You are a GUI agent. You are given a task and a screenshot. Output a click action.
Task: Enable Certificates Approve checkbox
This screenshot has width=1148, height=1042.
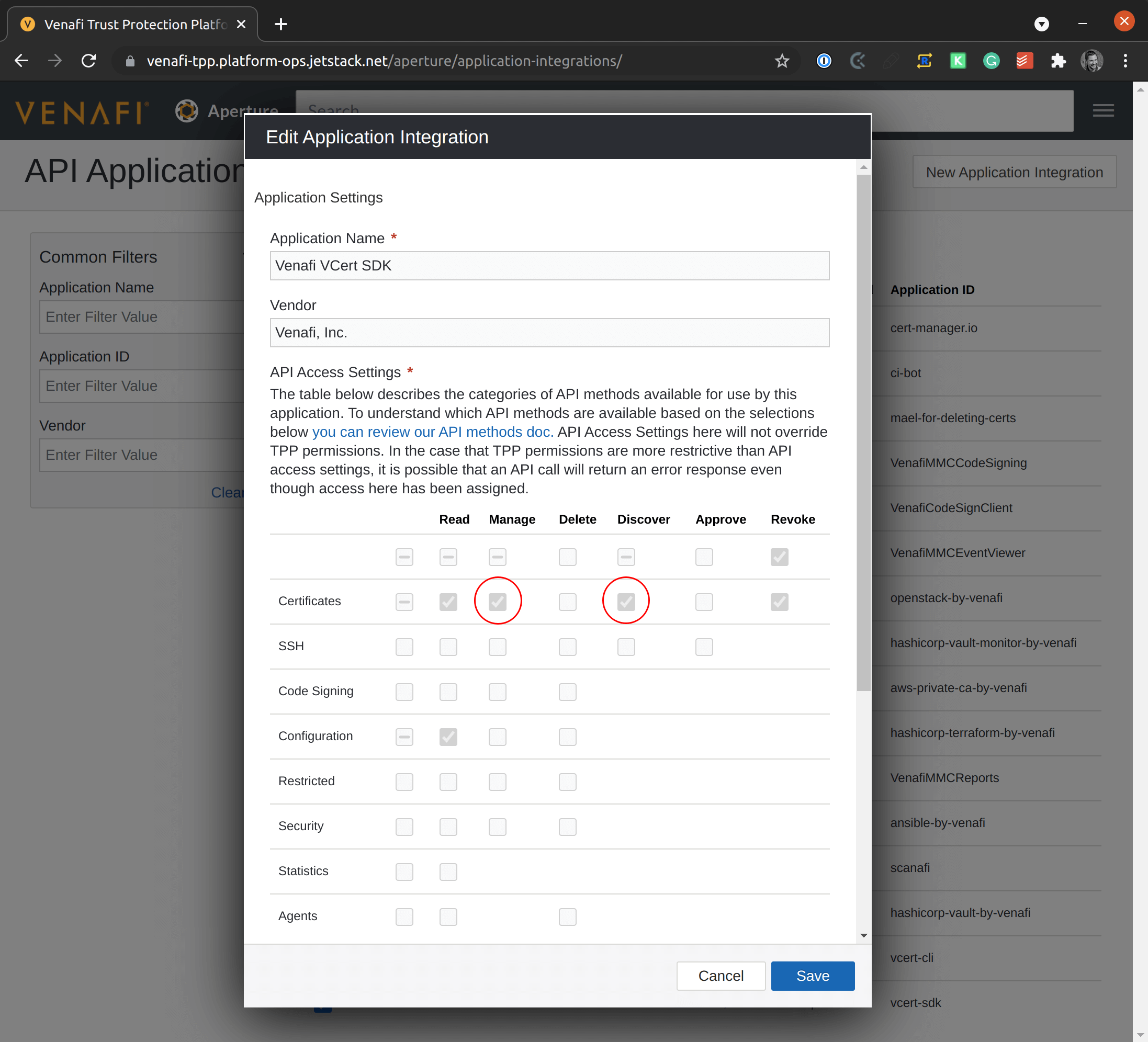click(704, 601)
